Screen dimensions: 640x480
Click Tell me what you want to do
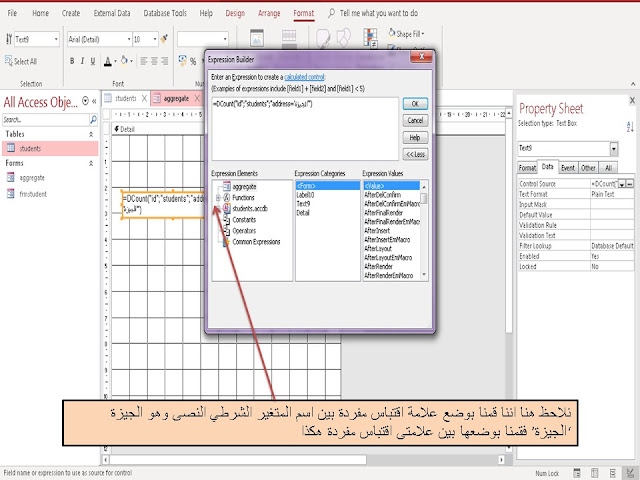378,13
